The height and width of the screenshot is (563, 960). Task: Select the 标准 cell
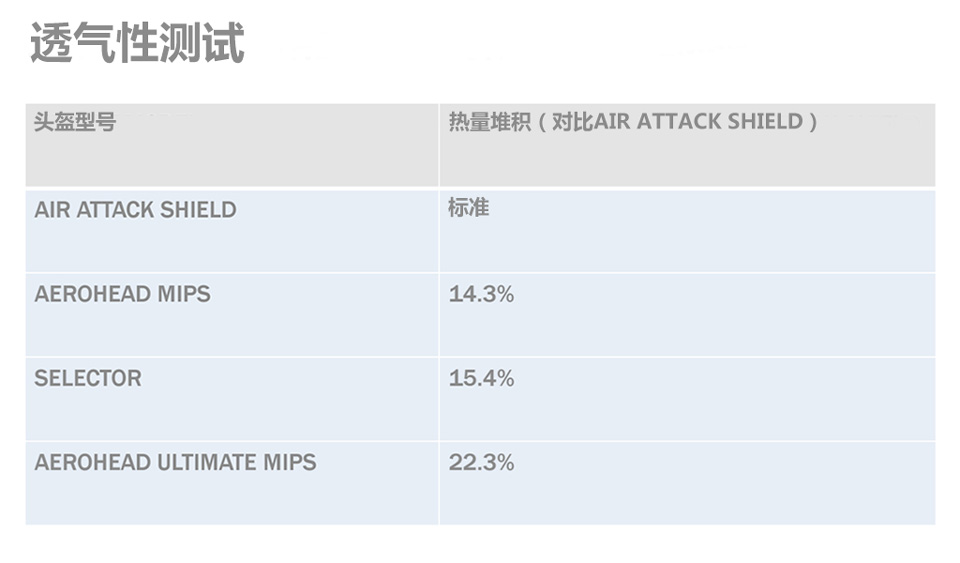point(468,208)
